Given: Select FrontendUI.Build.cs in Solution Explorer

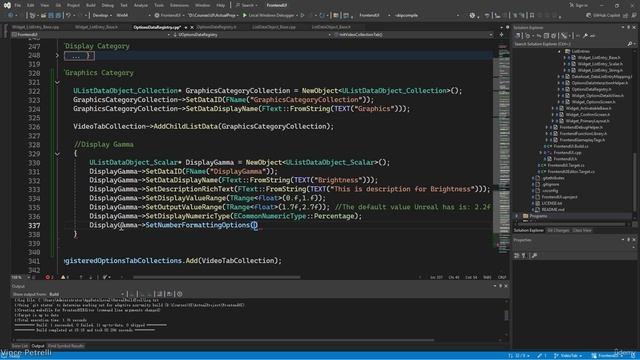Looking at the screenshot, I should [x=571, y=146].
